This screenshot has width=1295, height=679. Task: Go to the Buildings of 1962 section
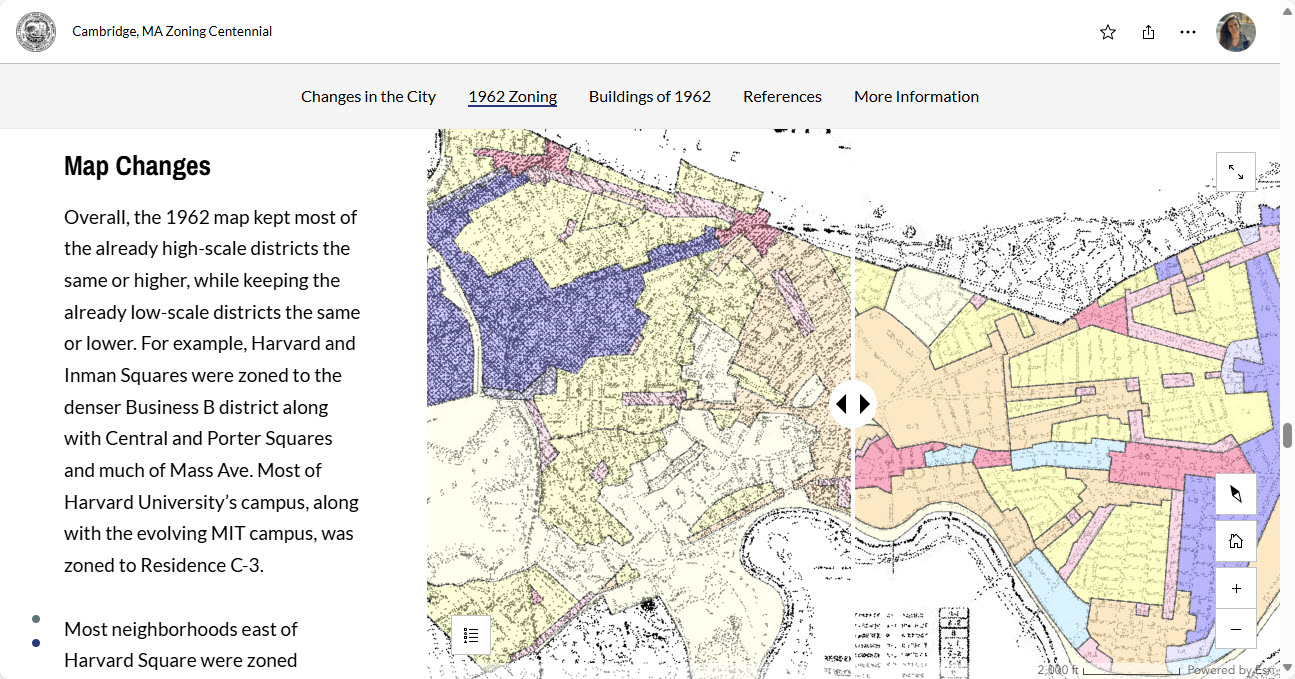649,97
